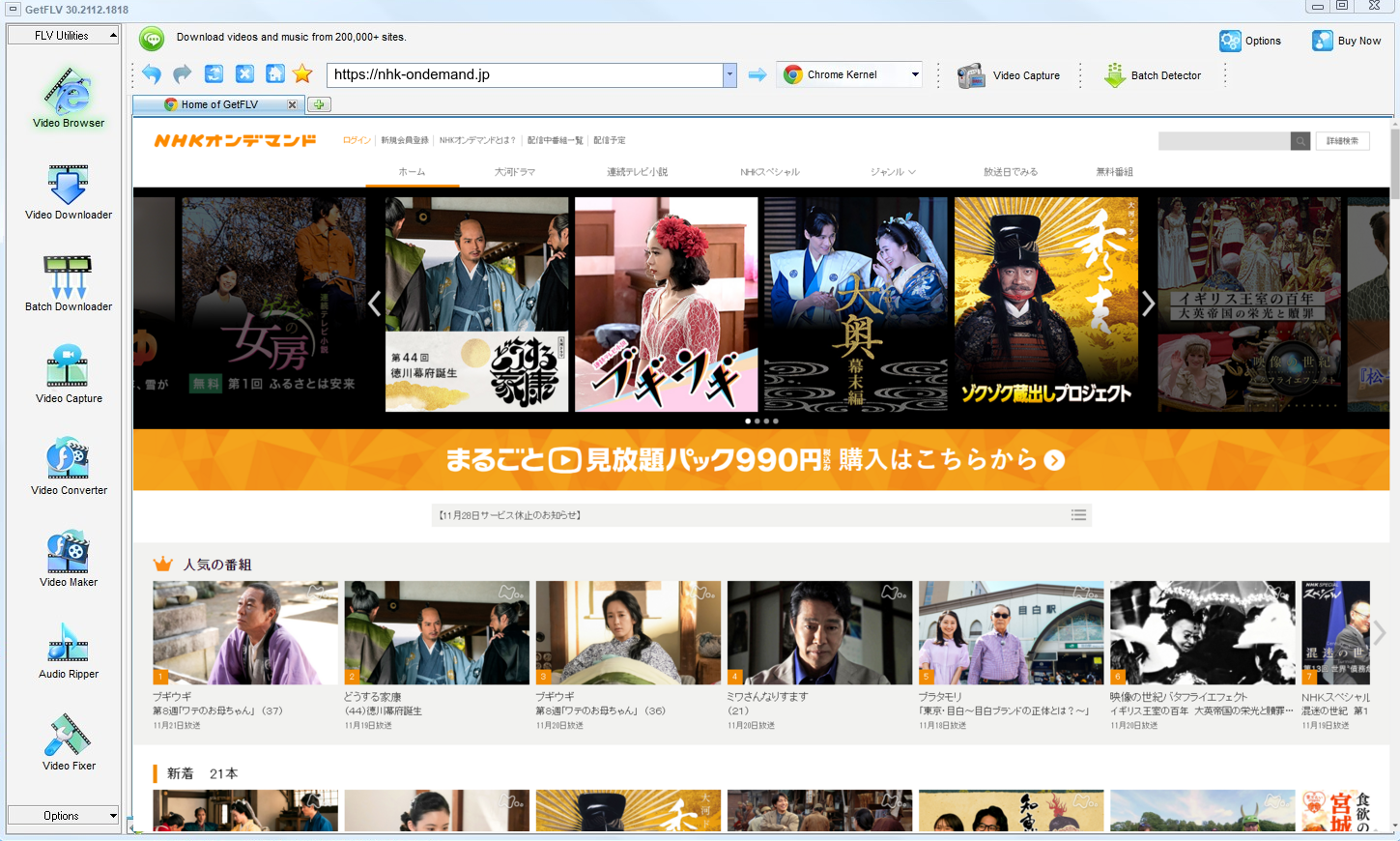This screenshot has width=1400, height=841.
Task: Click the 見放題パック990円 orange banner
Action: (761, 460)
